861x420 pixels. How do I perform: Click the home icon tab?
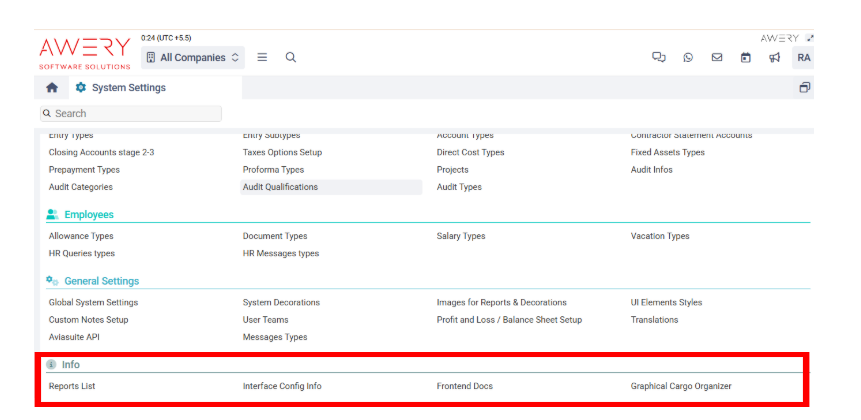pos(52,88)
